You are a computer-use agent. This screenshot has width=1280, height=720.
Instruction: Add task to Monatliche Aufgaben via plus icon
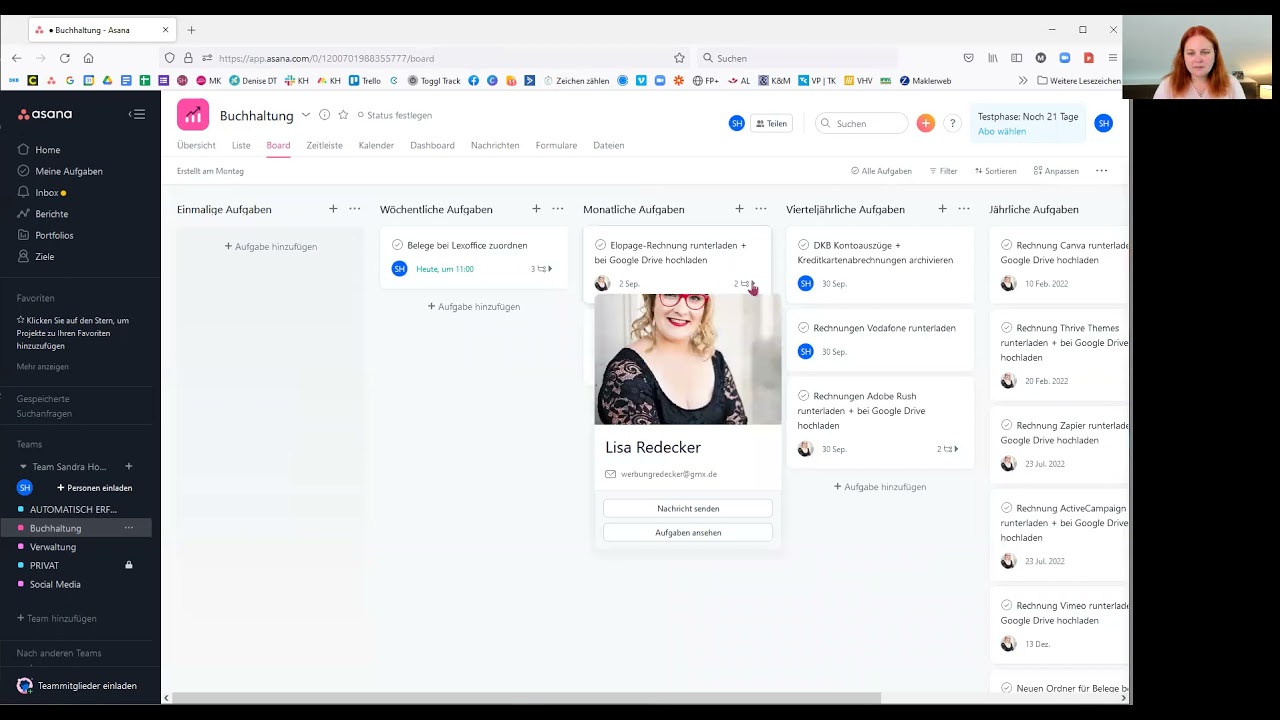pos(739,209)
